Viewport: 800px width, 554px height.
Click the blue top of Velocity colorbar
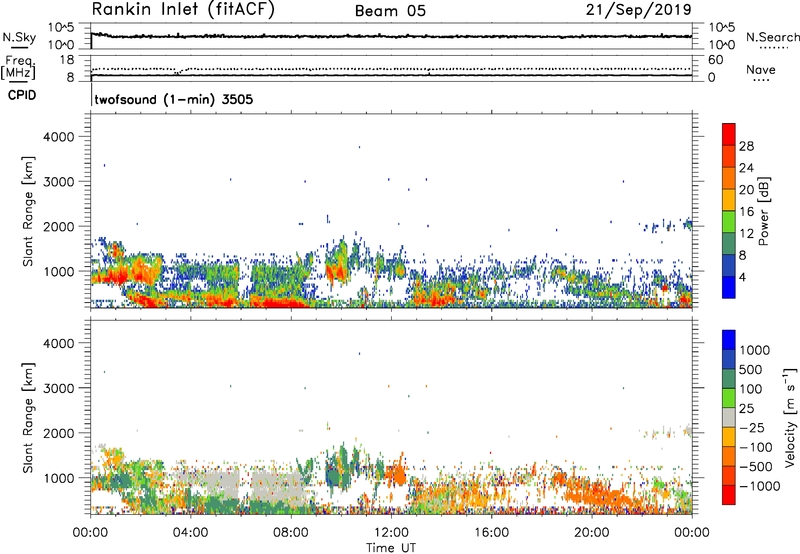click(729, 340)
